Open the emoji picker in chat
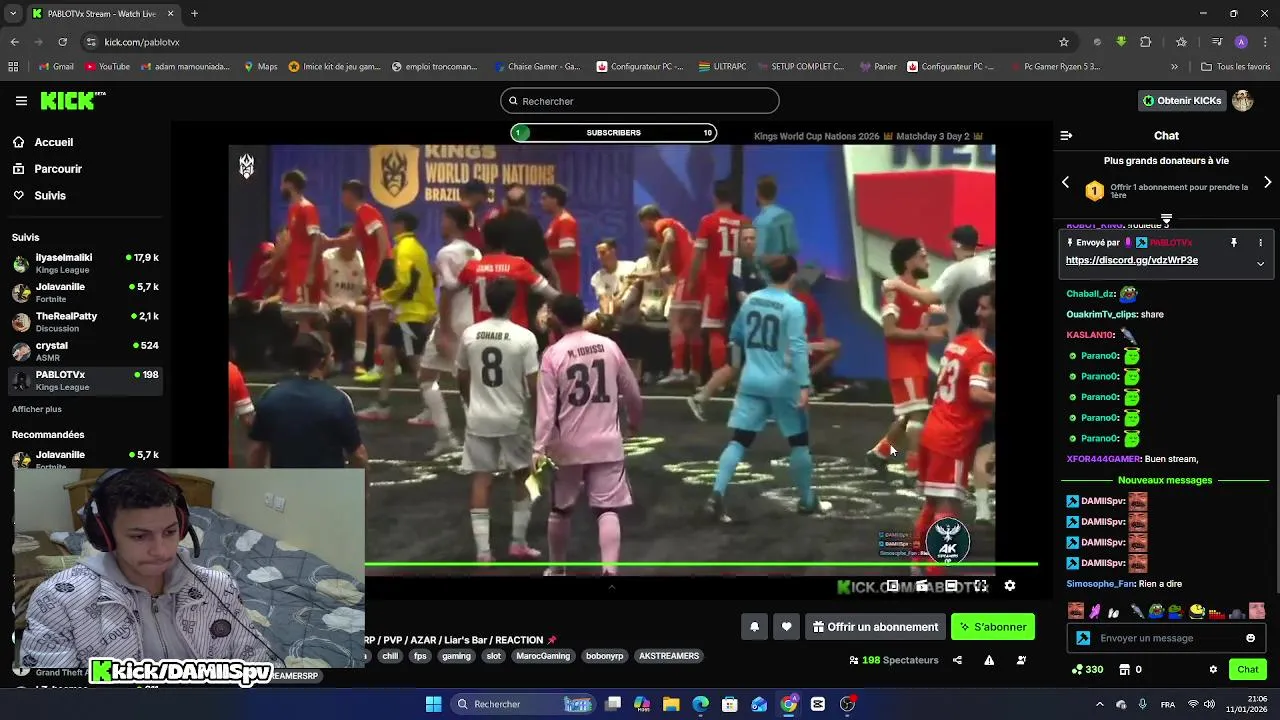Image resolution: width=1280 pixels, height=720 pixels. pos(1250,638)
